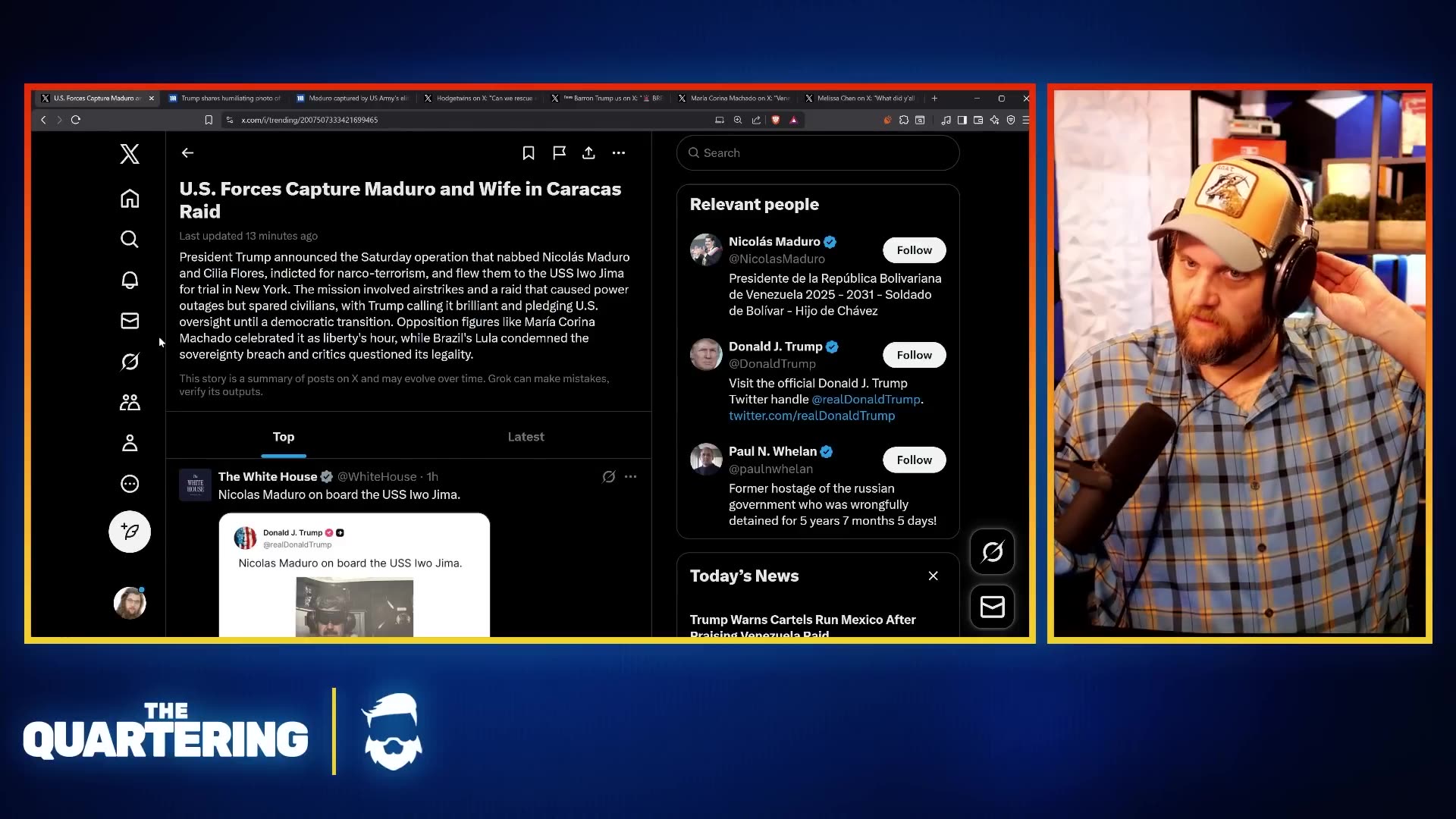The image size is (1456, 819).
Task: Open the Explore search icon in sidebar
Action: [130, 240]
